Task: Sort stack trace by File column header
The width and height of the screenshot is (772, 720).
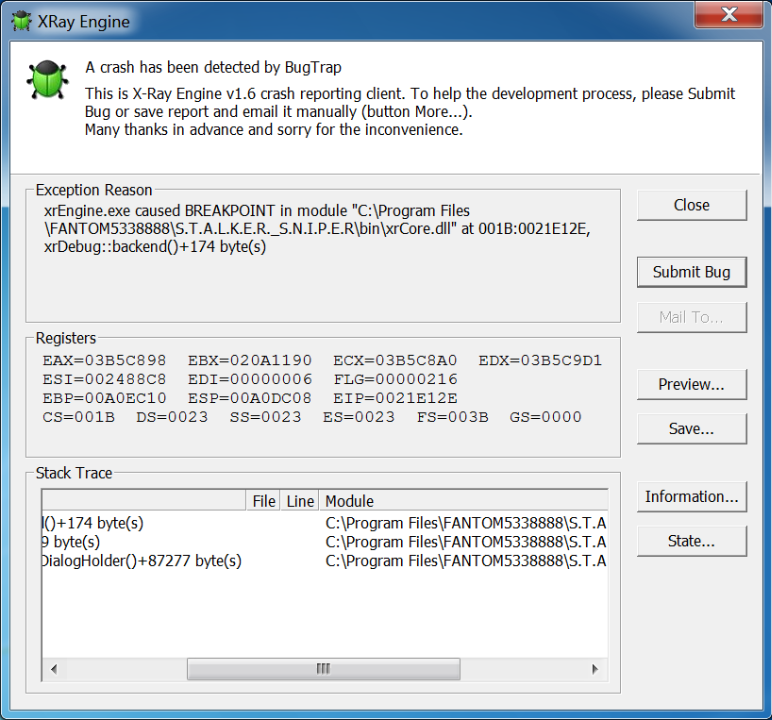Action: 264,501
